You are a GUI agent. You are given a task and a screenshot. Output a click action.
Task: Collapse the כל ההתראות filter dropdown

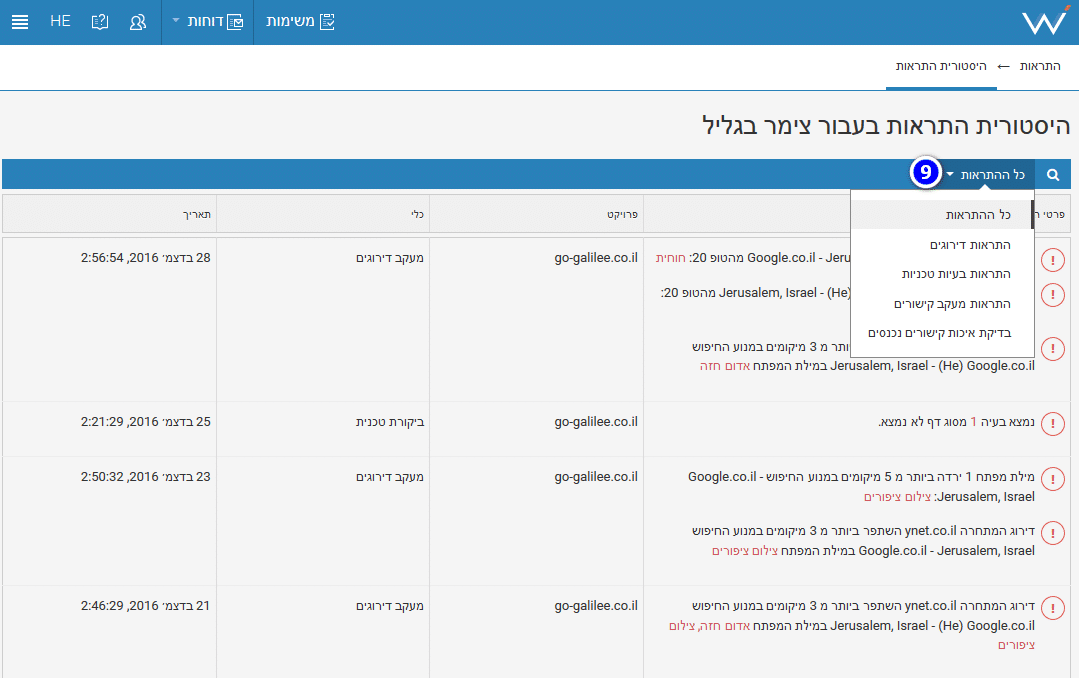(x=985, y=175)
